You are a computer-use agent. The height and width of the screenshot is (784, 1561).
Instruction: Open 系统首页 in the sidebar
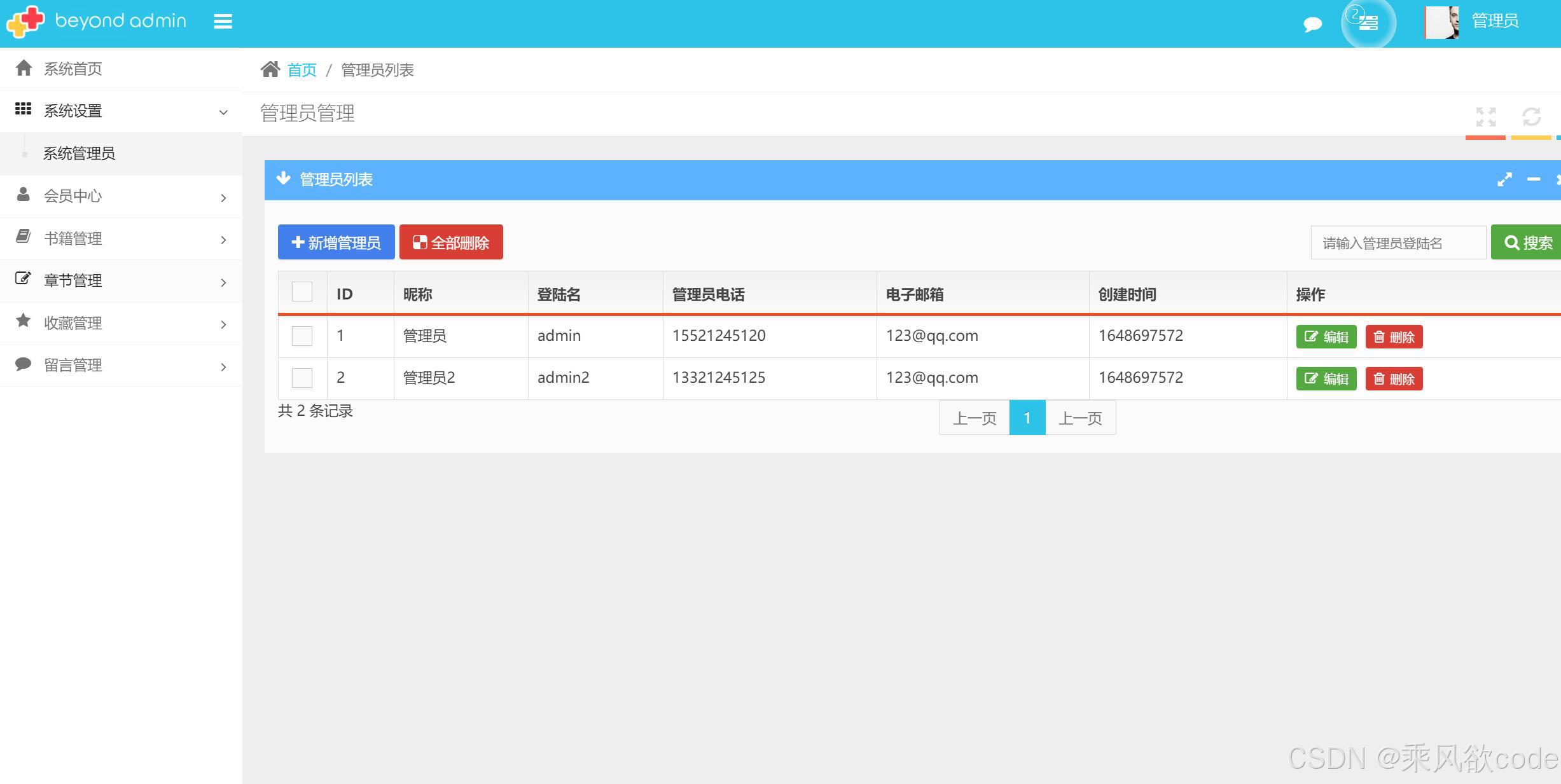(73, 69)
